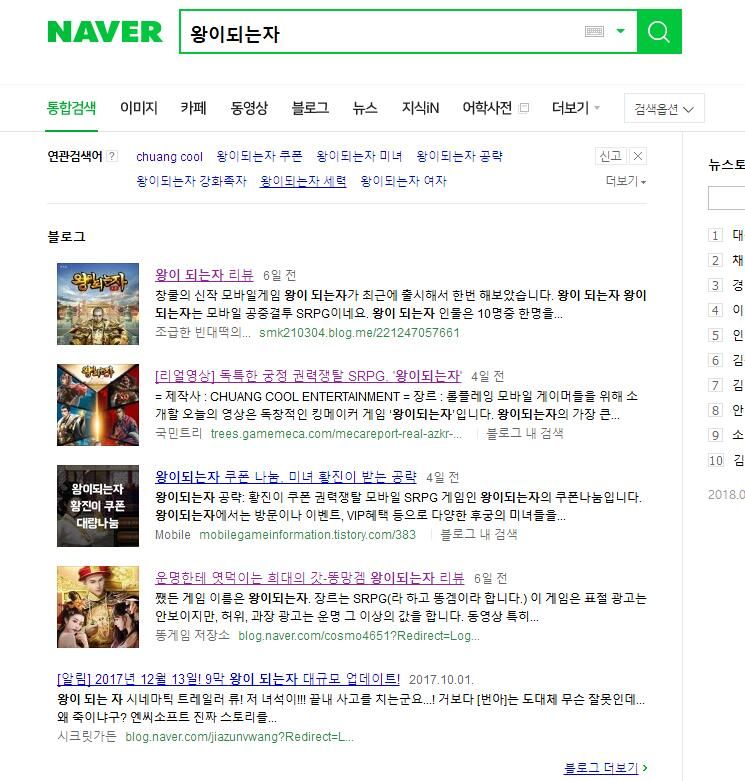Switch to the 동영상 tab
The width and height of the screenshot is (745, 781).
249,108
